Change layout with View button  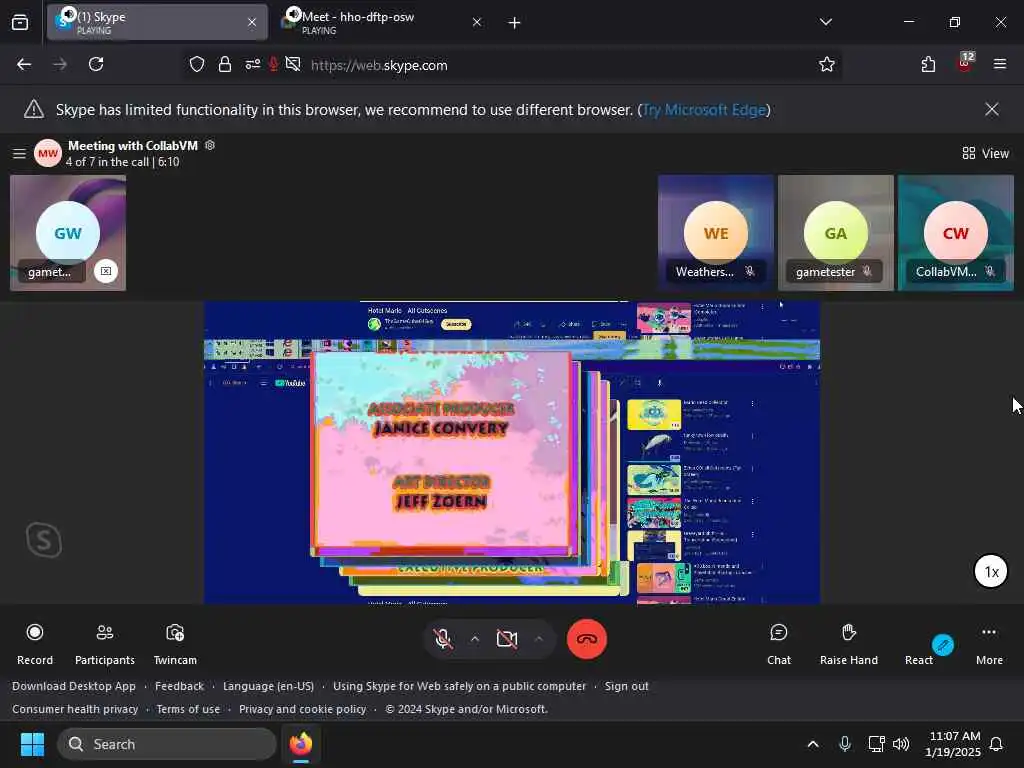[985, 153]
